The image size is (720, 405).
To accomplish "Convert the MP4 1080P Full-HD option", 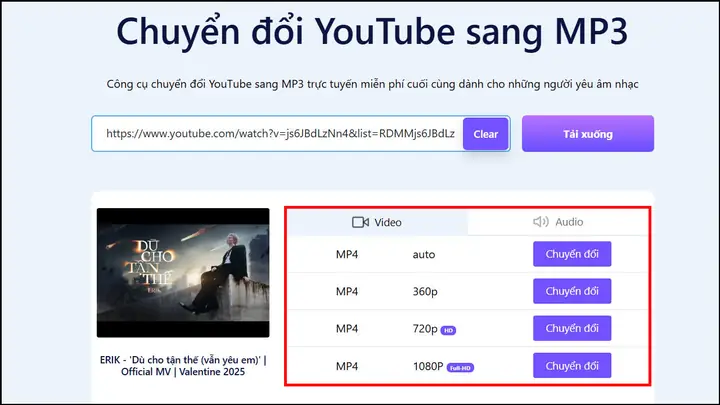I will pos(572,366).
